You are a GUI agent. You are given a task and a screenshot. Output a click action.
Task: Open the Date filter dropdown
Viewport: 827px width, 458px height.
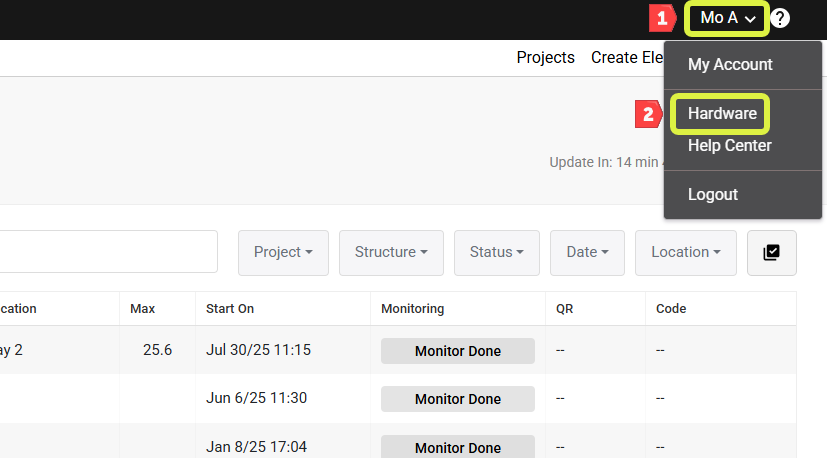(x=588, y=252)
